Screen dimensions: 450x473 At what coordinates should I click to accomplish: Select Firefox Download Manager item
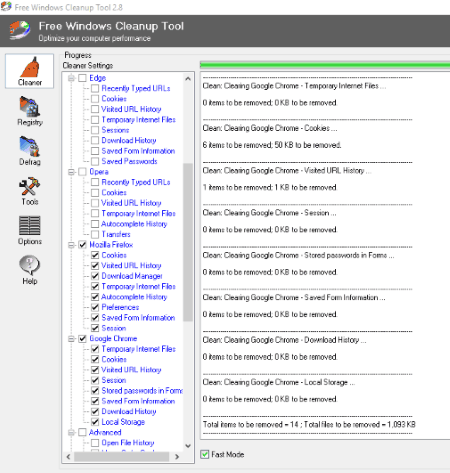(x=132, y=276)
